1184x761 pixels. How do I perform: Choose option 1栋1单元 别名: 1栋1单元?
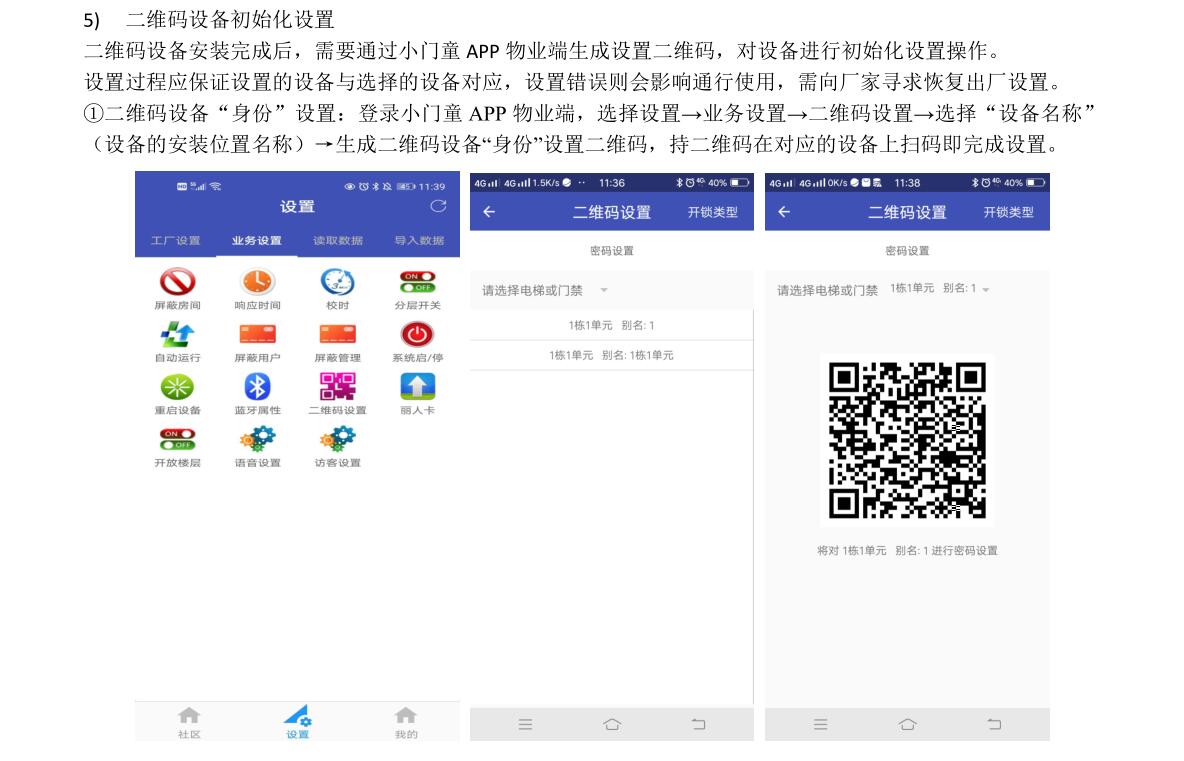(612, 355)
